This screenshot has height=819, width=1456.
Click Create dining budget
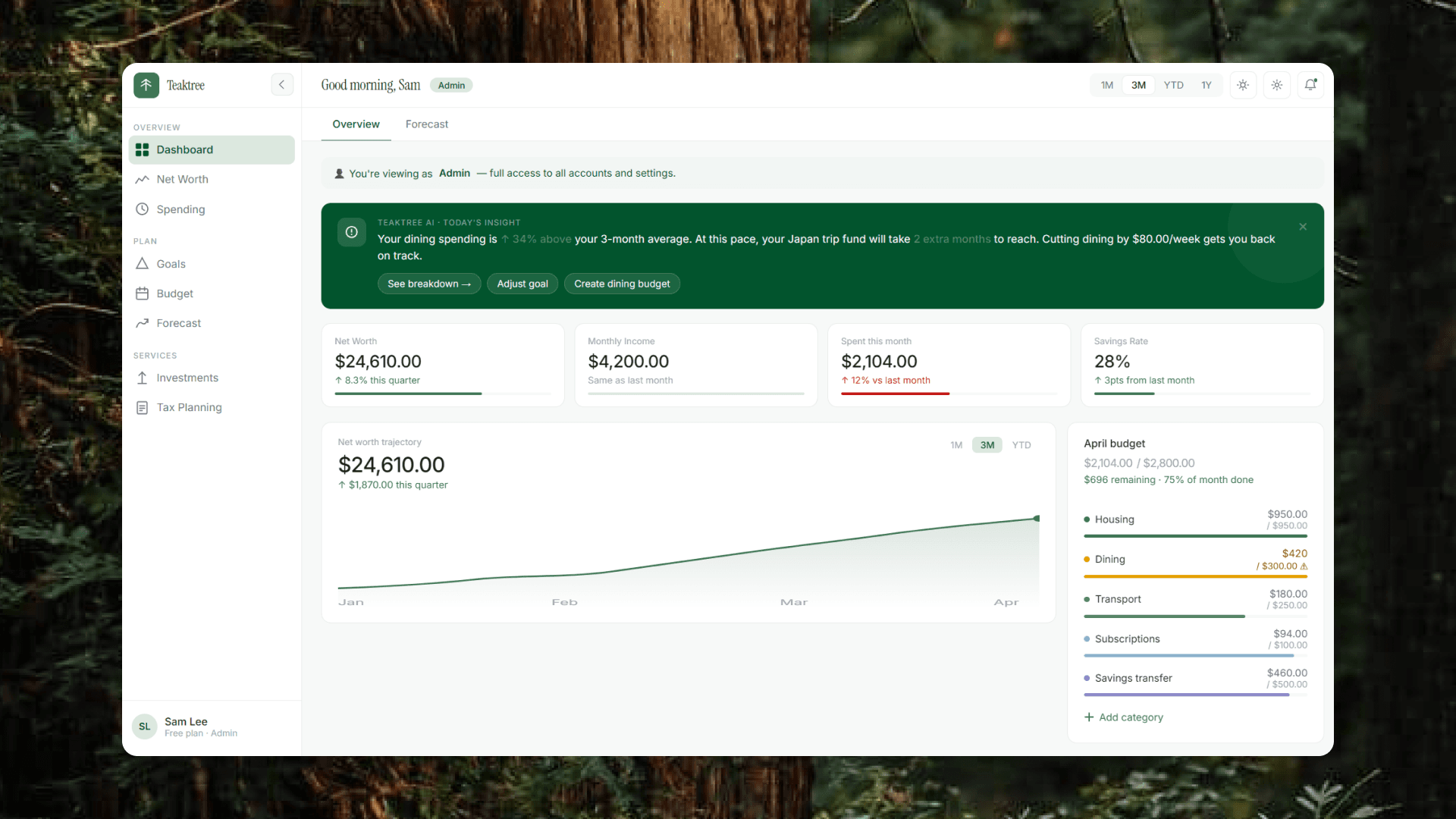point(622,284)
